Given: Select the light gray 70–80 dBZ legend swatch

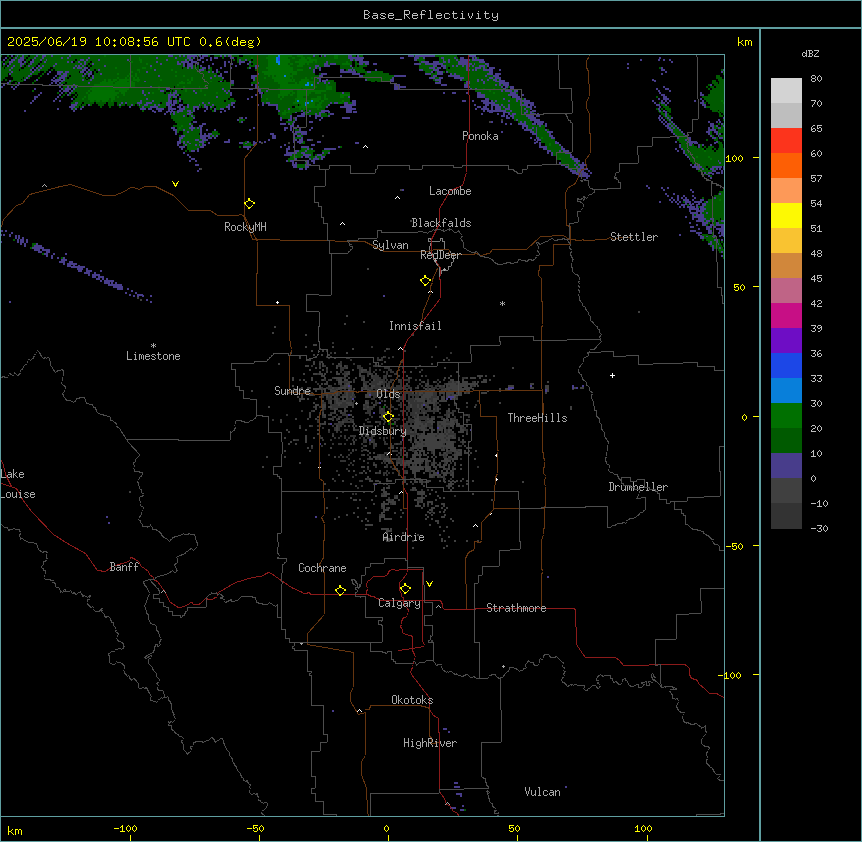Looking at the screenshot, I should 786,90.
